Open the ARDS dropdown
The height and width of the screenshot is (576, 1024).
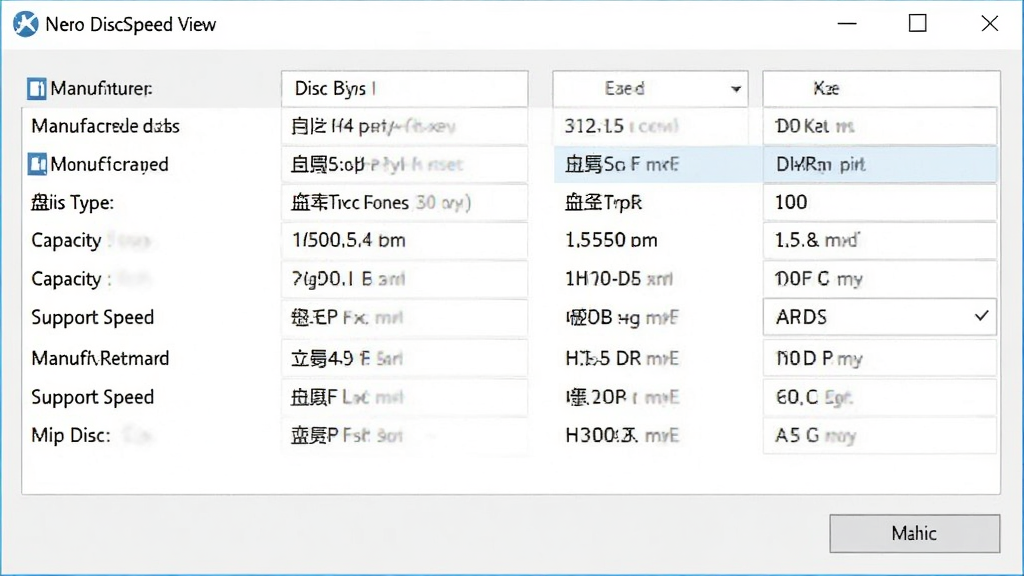pos(880,317)
